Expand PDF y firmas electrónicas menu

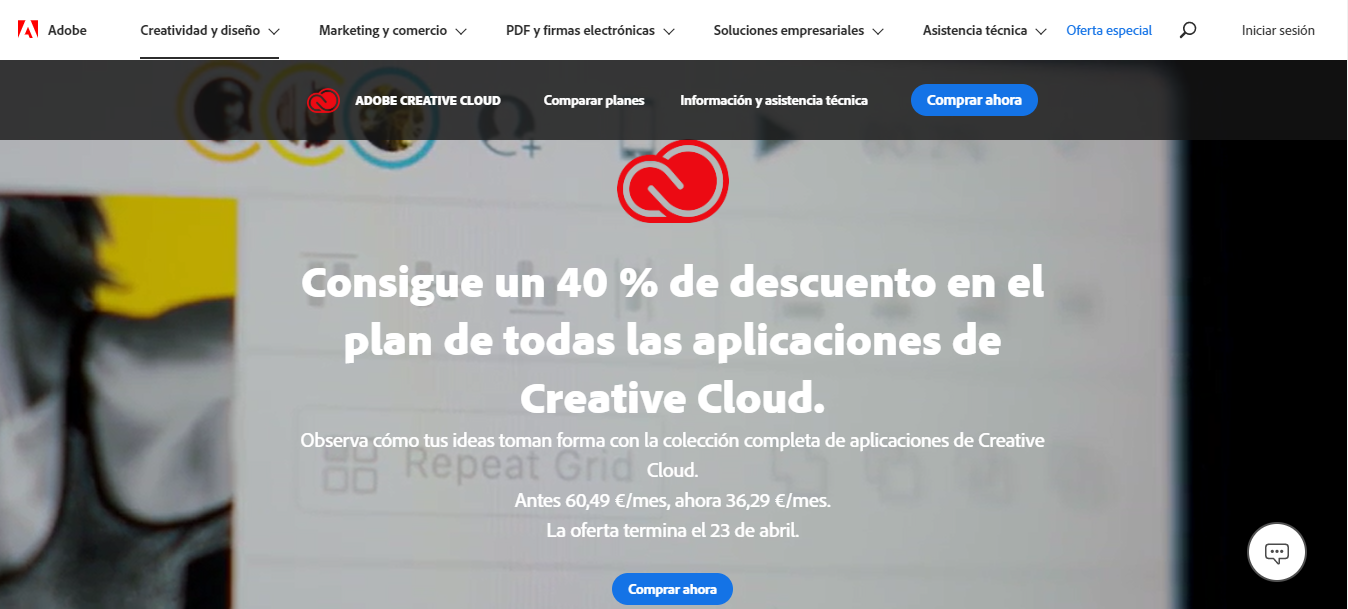pos(590,30)
